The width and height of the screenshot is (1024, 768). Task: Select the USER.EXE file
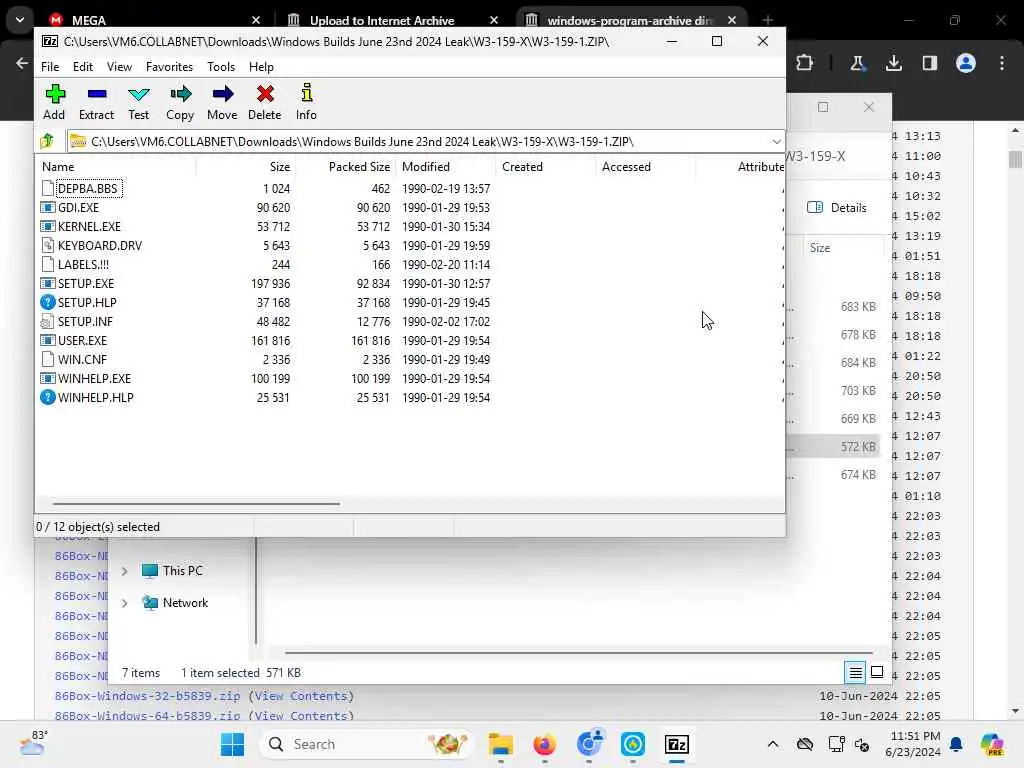click(82, 340)
